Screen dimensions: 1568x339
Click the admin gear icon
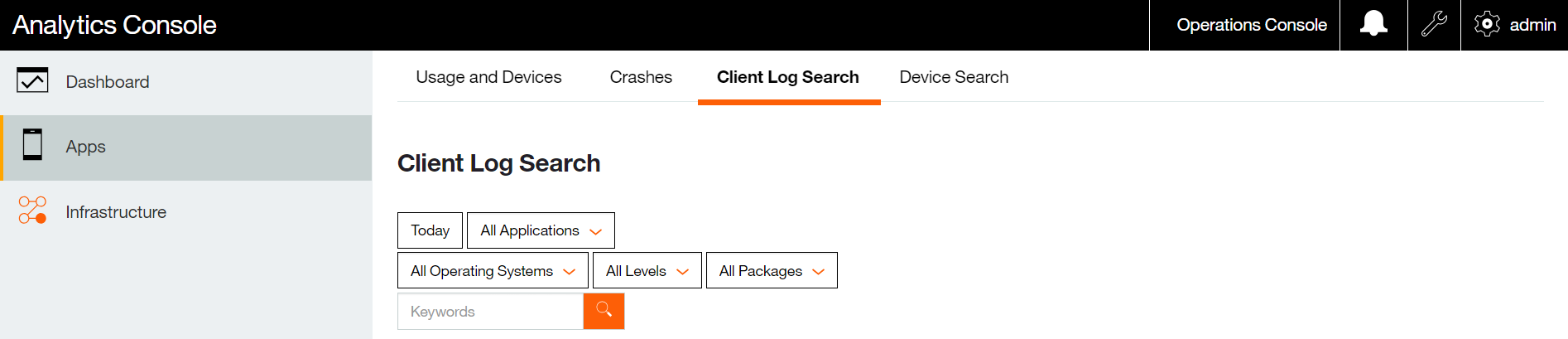pyautogui.click(x=1487, y=24)
